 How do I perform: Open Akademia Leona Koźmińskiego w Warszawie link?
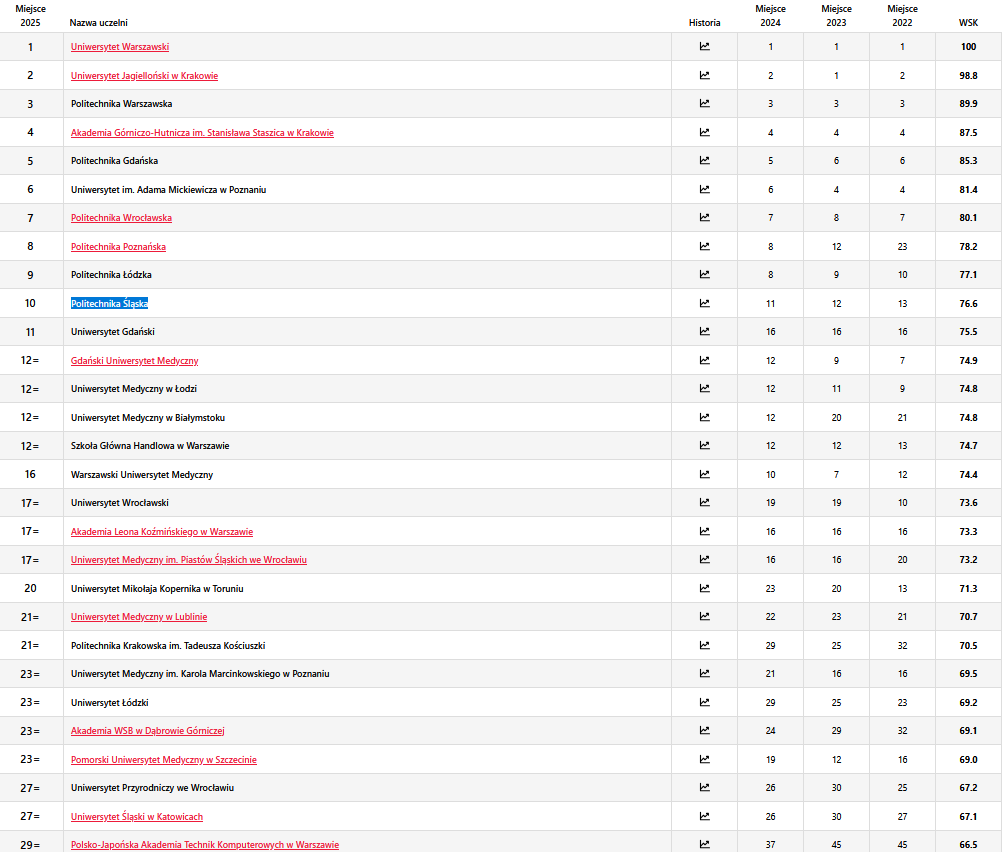tap(162, 532)
